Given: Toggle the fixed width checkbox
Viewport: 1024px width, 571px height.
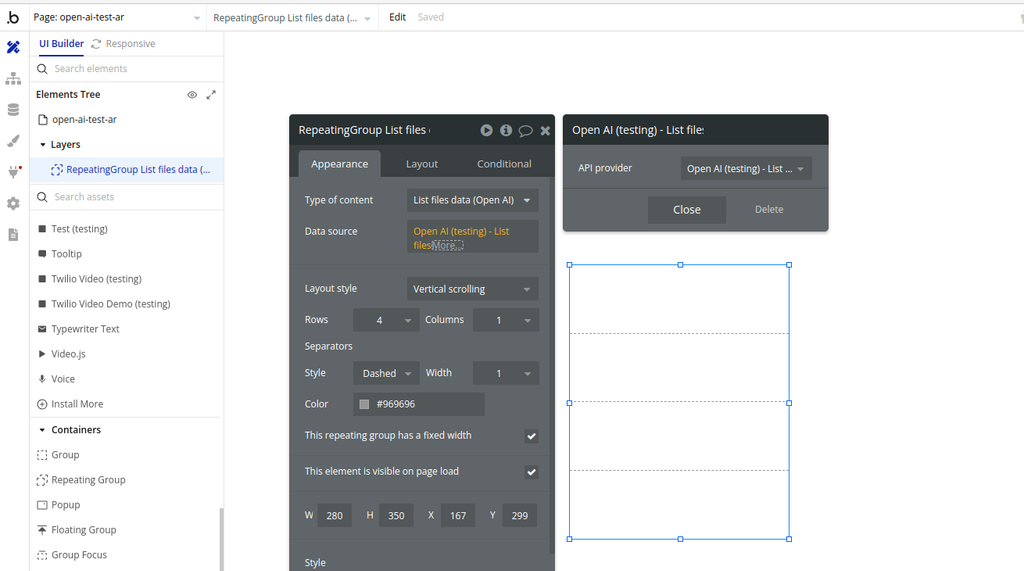Looking at the screenshot, I should (x=531, y=436).
